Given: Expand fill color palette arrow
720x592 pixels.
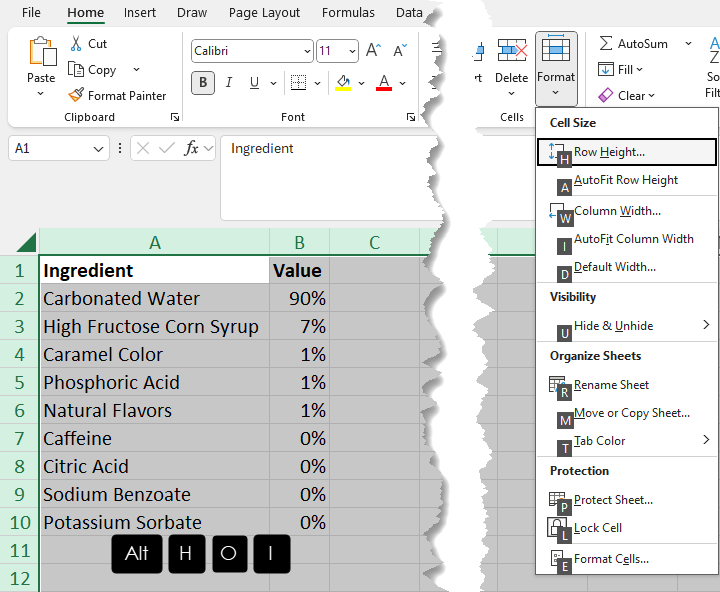Looking at the screenshot, I should [361, 83].
